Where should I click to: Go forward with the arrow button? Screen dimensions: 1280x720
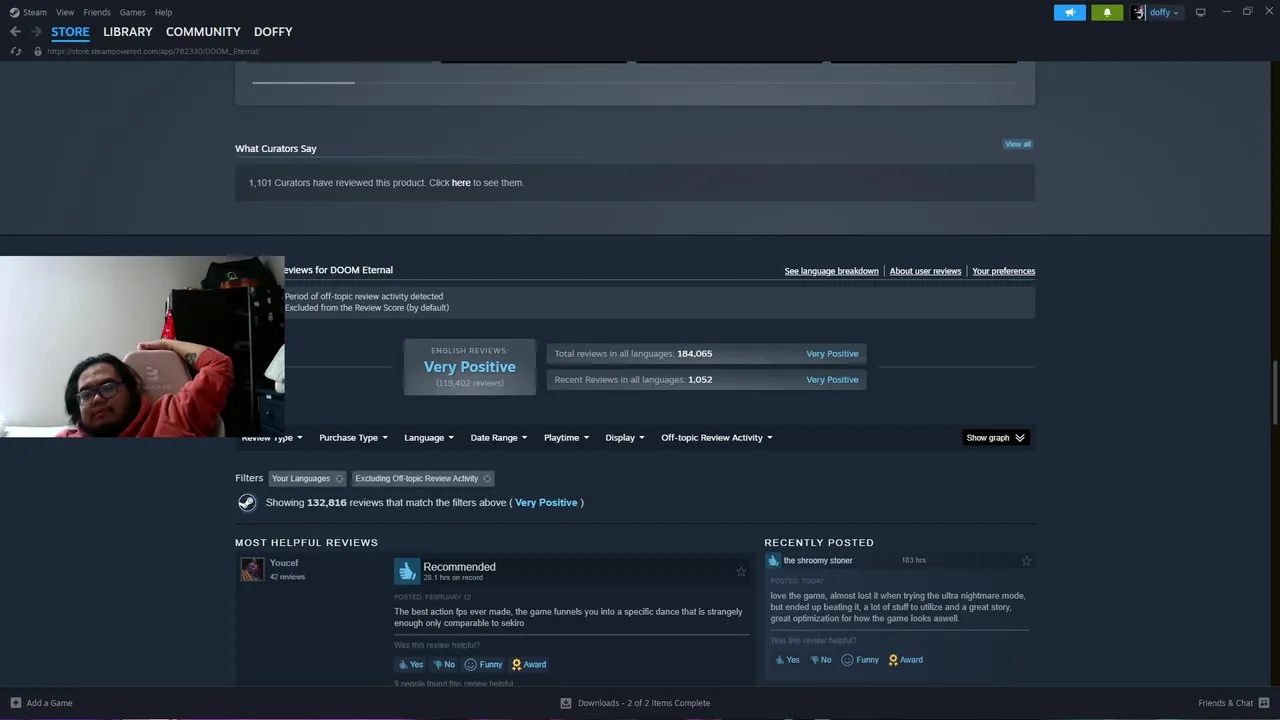[36, 32]
